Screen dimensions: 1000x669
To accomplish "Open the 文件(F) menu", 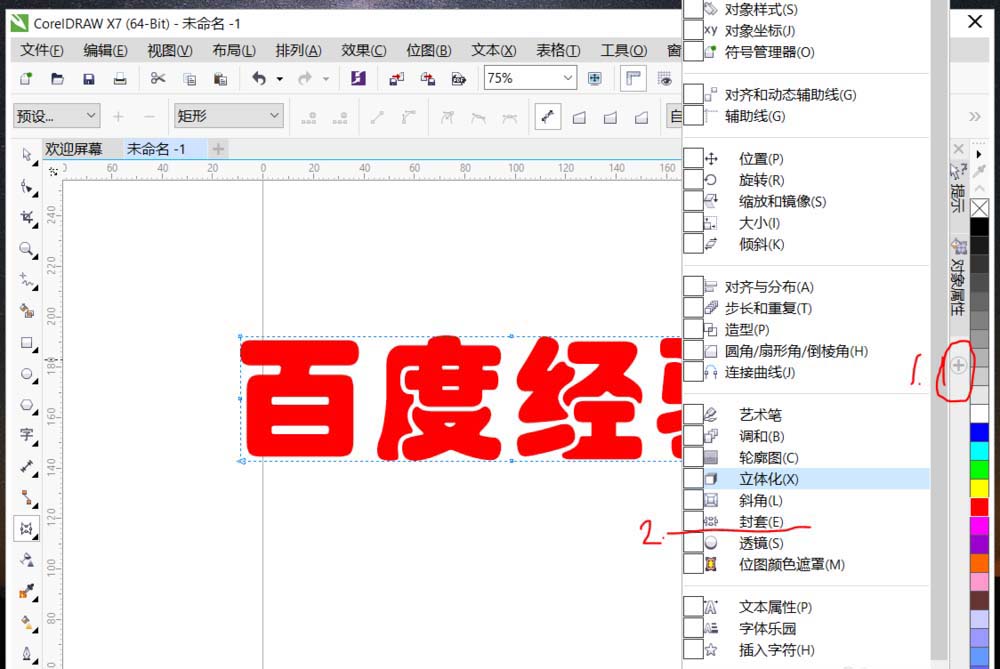I will [x=41, y=50].
